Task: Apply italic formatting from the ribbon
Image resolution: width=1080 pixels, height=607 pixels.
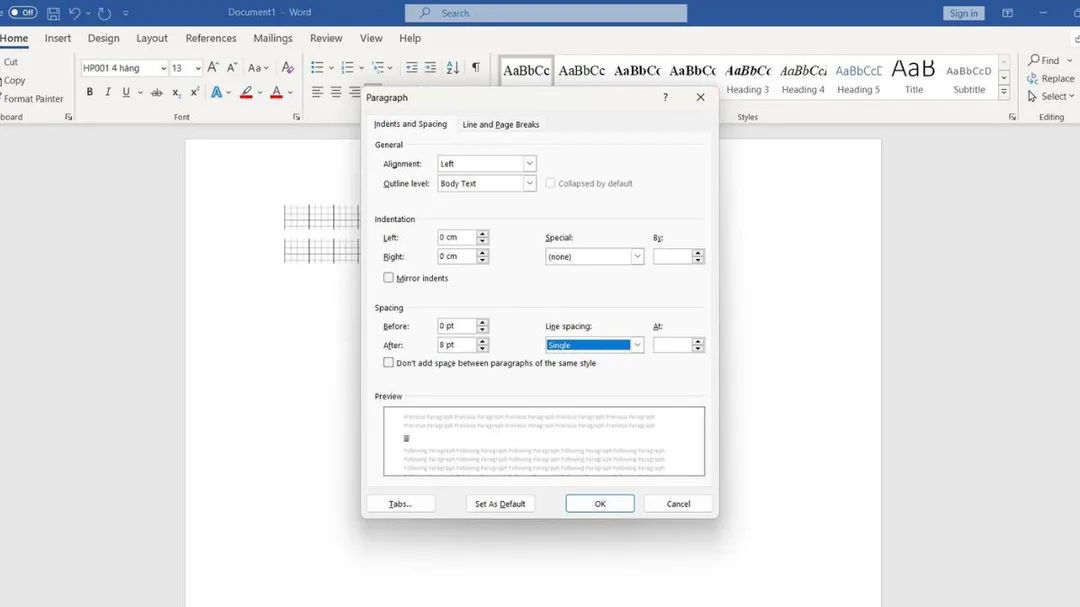Action: coord(108,92)
